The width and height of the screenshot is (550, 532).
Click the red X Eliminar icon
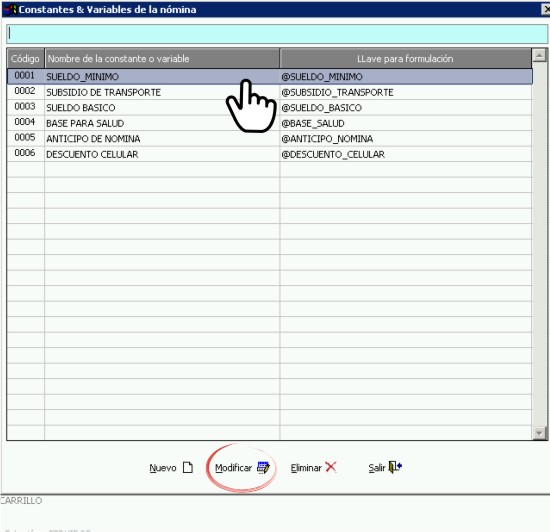(331, 467)
